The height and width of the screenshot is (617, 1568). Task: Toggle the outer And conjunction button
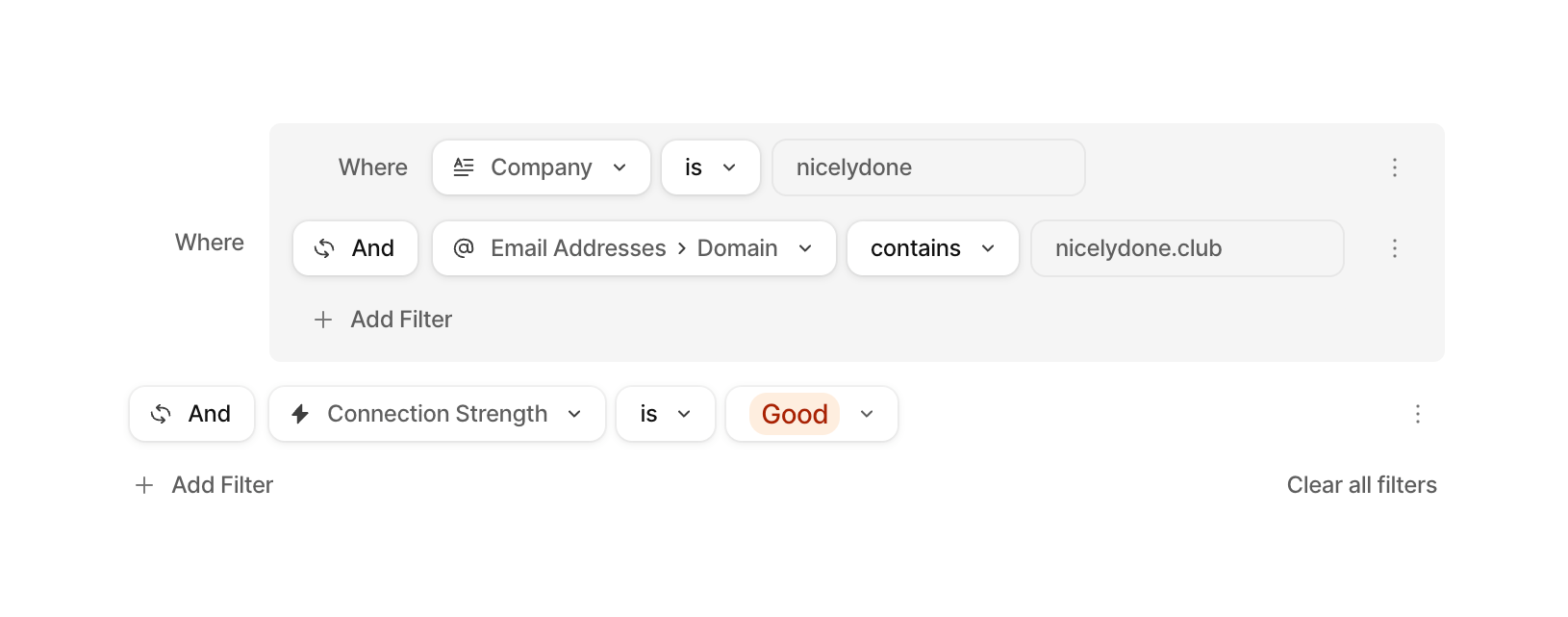click(x=191, y=414)
